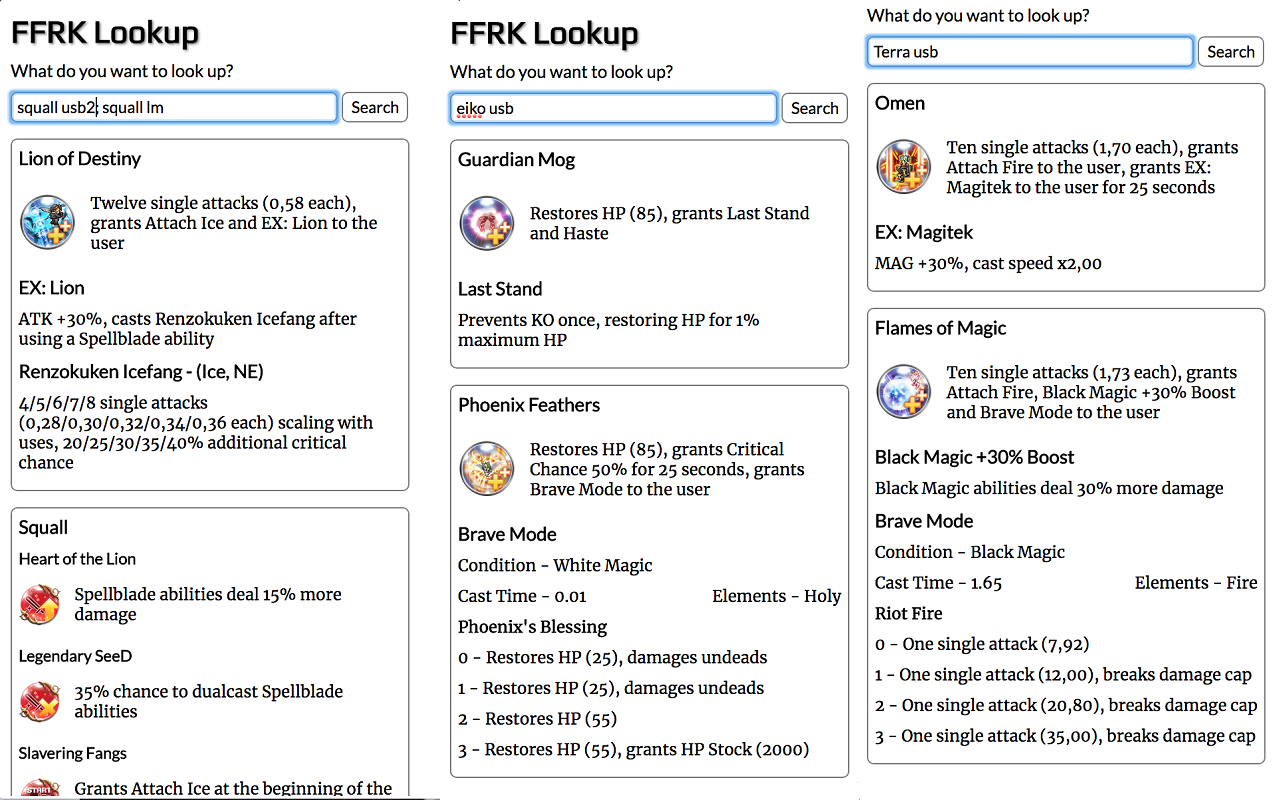Click the Guardian Mog soul break icon
This screenshot has height=800, width=1280.
[487, 223]
